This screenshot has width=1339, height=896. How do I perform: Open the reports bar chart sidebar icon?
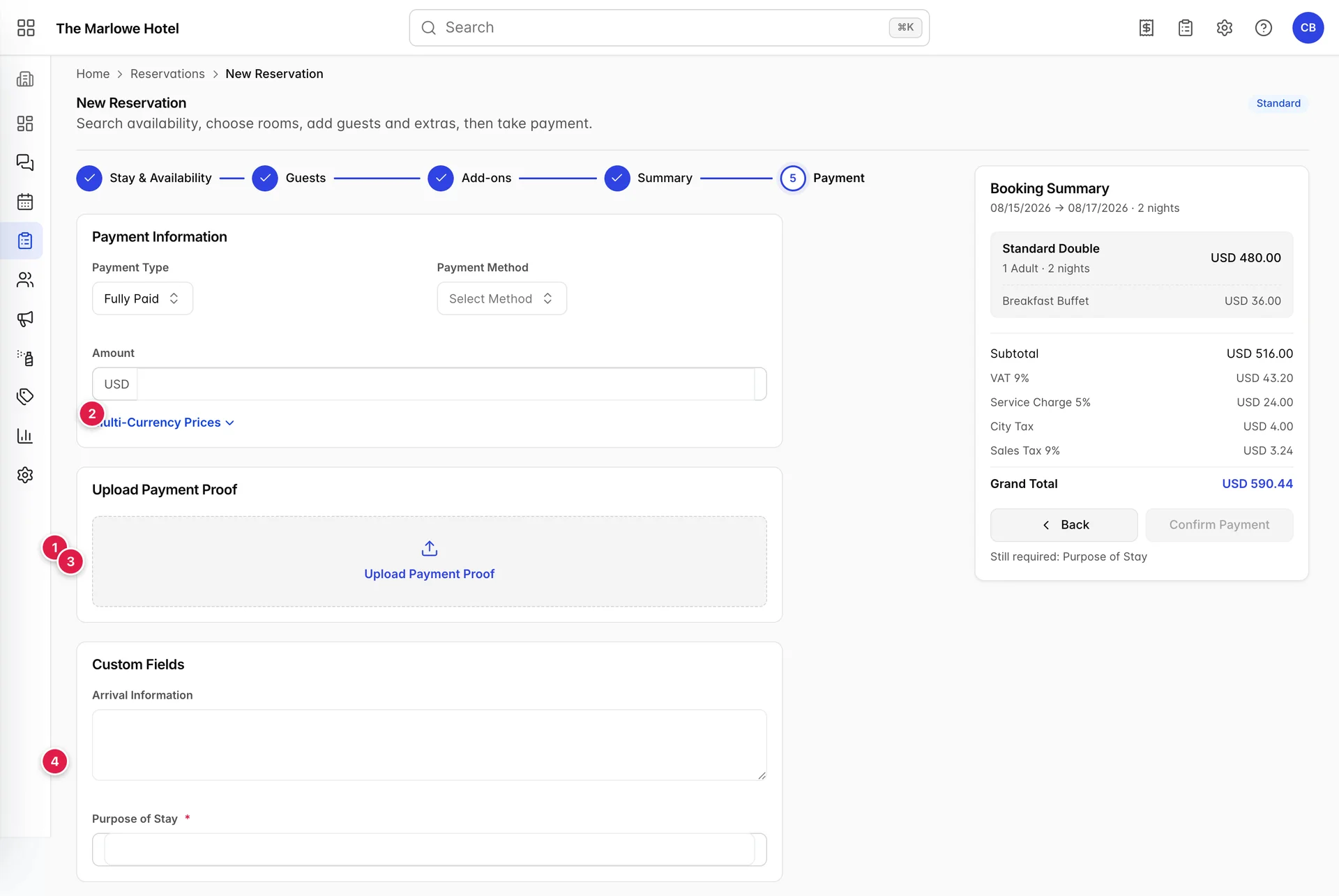tap(25, 436)
